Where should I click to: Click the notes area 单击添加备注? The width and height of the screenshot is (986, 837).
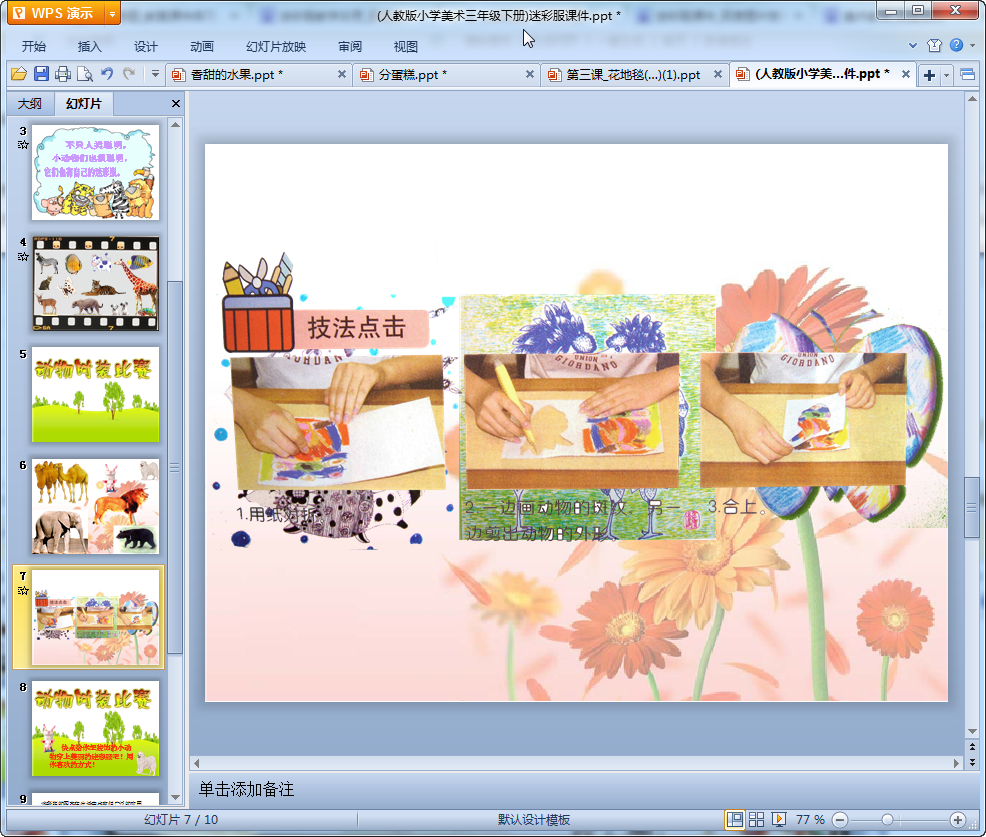pos(246,789)
